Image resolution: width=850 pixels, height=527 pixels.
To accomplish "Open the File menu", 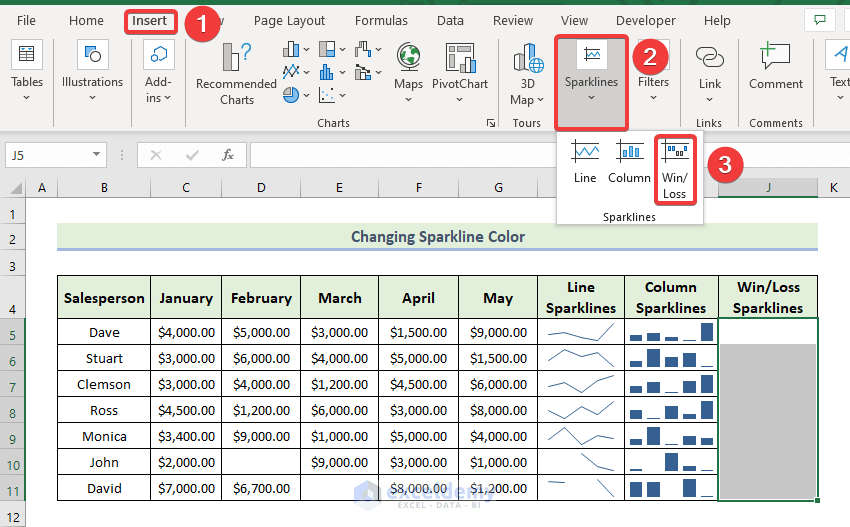I will click(26, 20).
